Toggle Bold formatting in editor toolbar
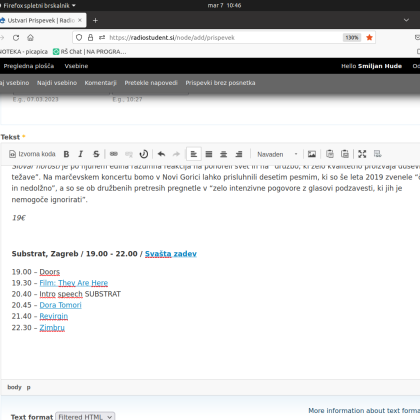This screenshot has width=420, height=420. click(x=66, y=154)
